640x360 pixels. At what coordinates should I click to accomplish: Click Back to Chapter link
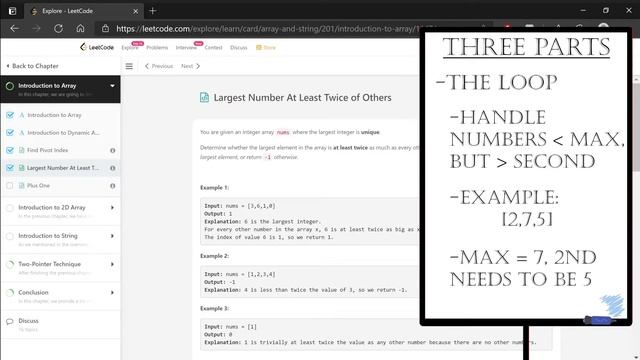(x=32, y=66)
